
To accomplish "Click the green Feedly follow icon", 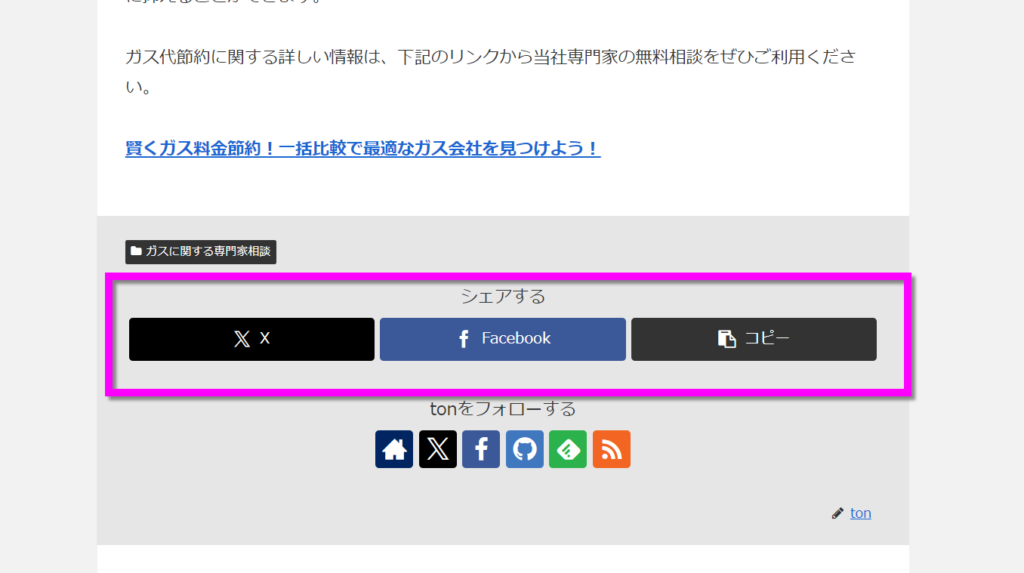I will [568, 449].
